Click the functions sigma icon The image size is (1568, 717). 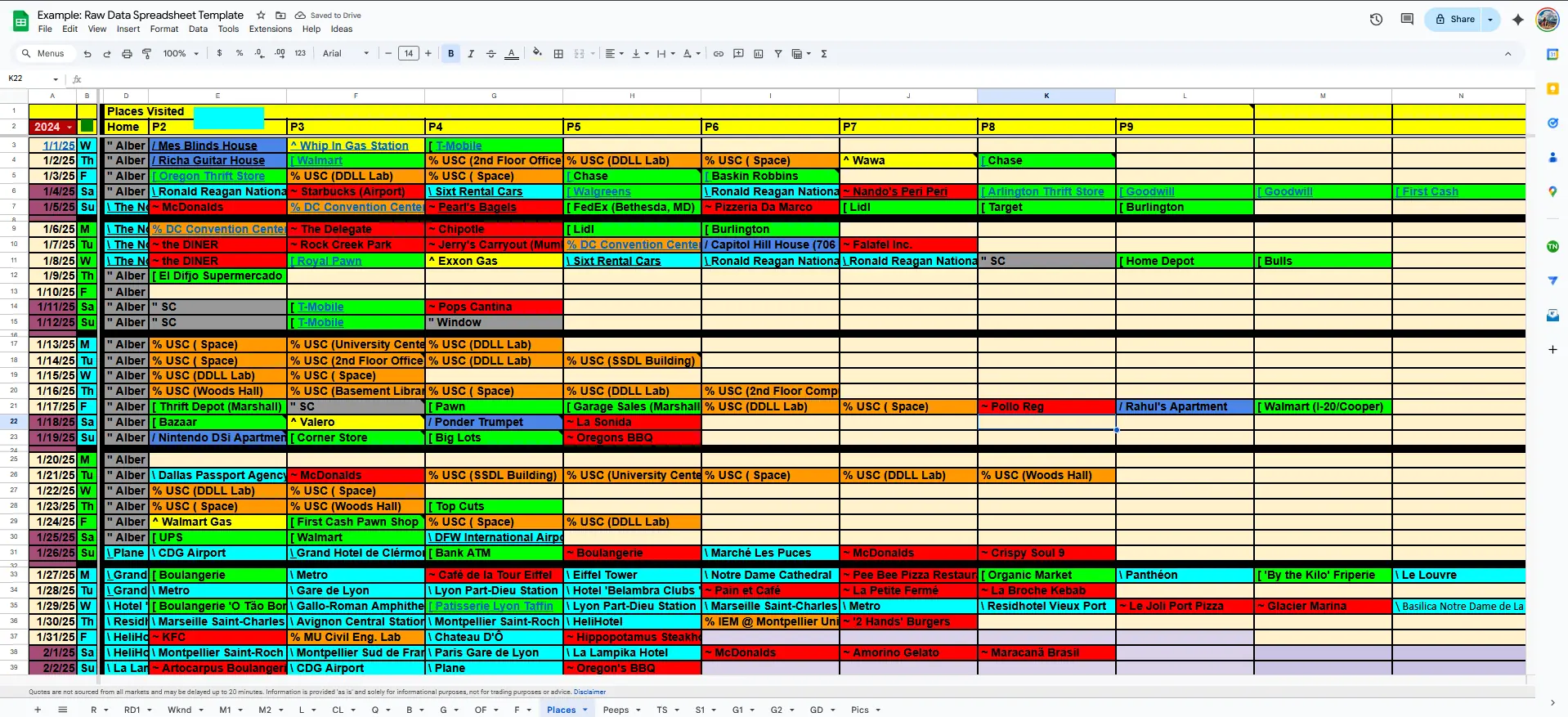pyautogui.click(x=824, y=54)
